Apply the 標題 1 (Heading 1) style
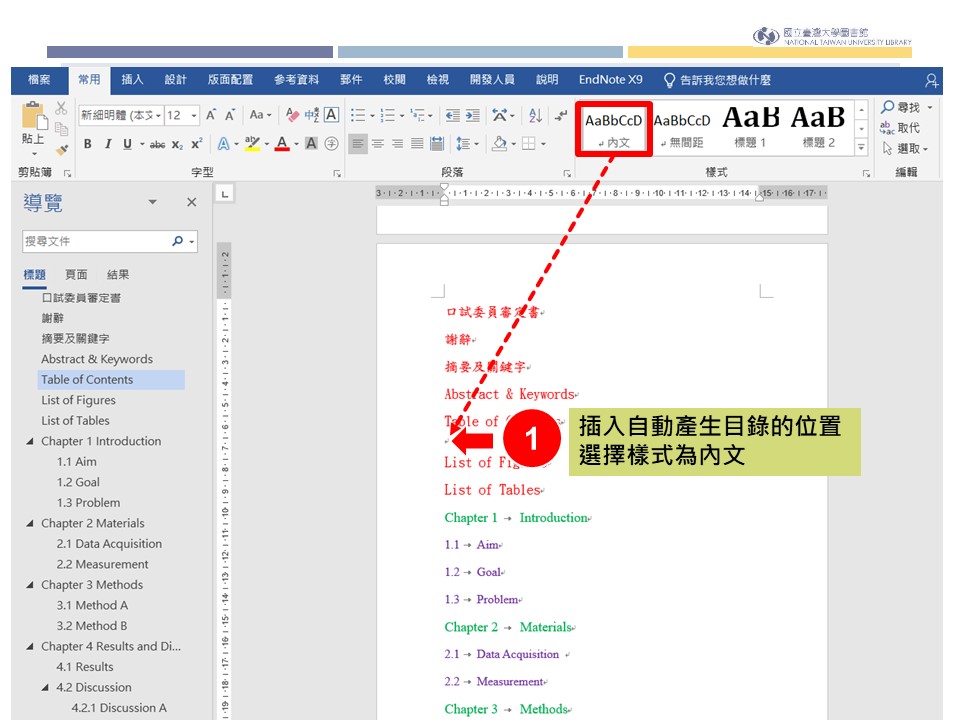Screen dimensions: 960x720 (x=751, y=129)
